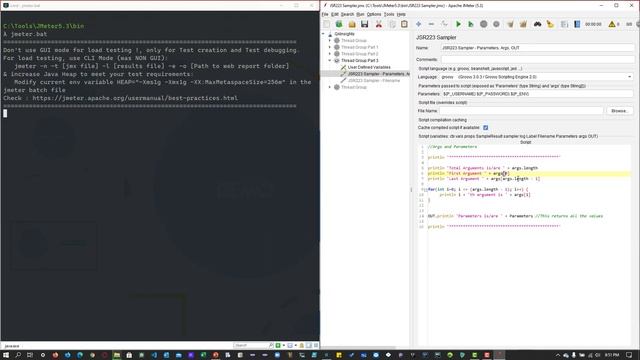This screenshot has height=360, width=640.
Task: Open the script Language dropdown
Action: 629,77
